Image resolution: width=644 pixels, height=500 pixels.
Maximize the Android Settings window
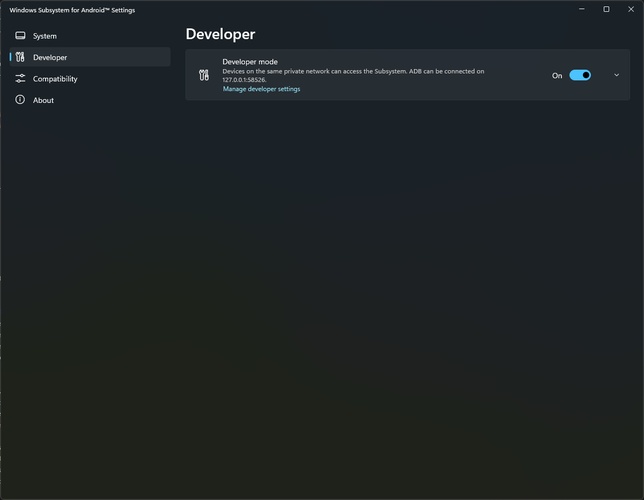click(606, 9)
